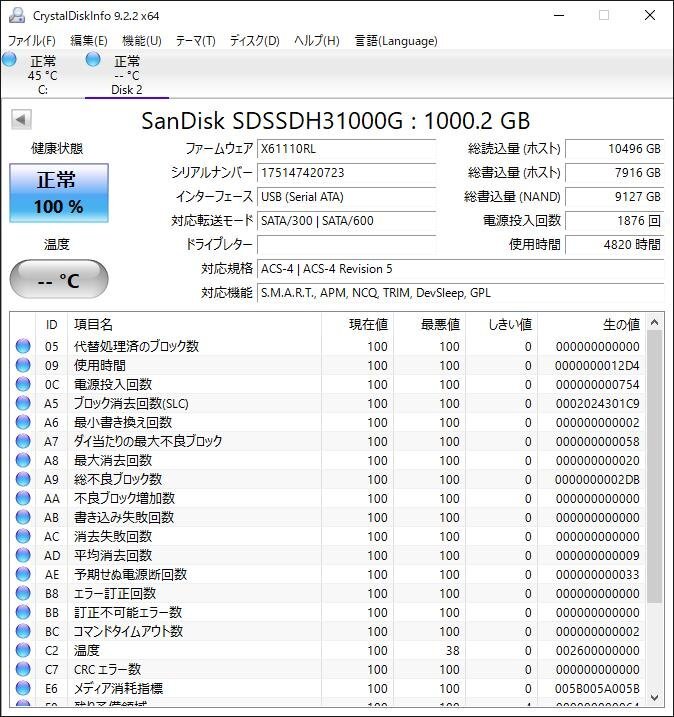Viewport: 674px width, 717px height.
Task: Click power-on hours value 4820 時間
Action: point(615,245)
